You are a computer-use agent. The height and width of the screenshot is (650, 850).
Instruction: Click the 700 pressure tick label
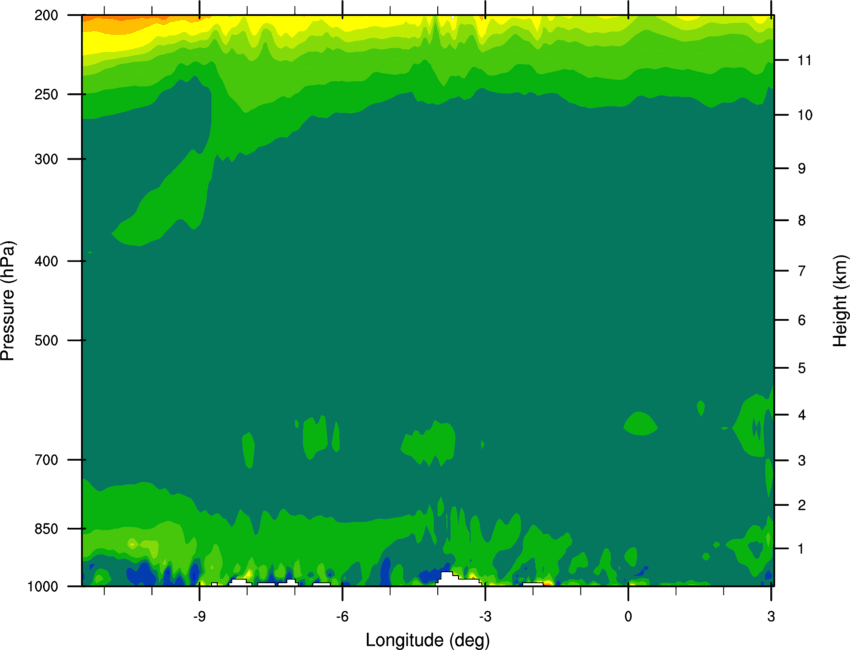[x=47, y=459]
